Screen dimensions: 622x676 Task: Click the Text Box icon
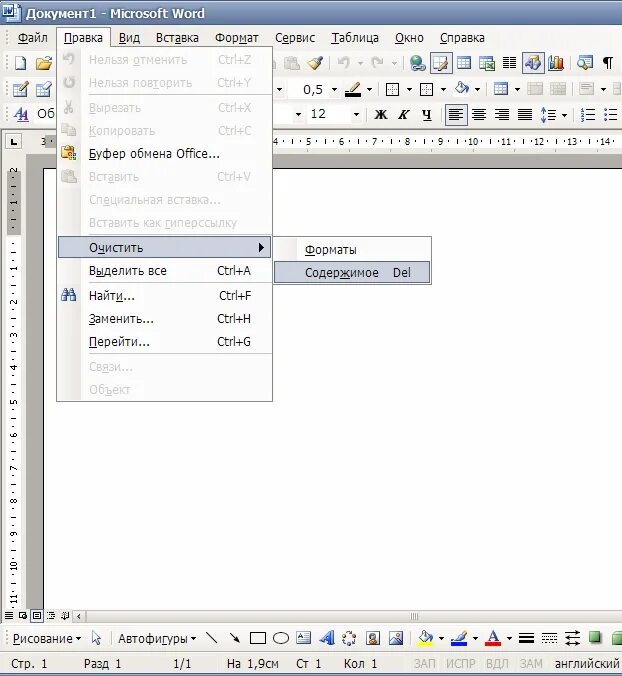point(303,638)
